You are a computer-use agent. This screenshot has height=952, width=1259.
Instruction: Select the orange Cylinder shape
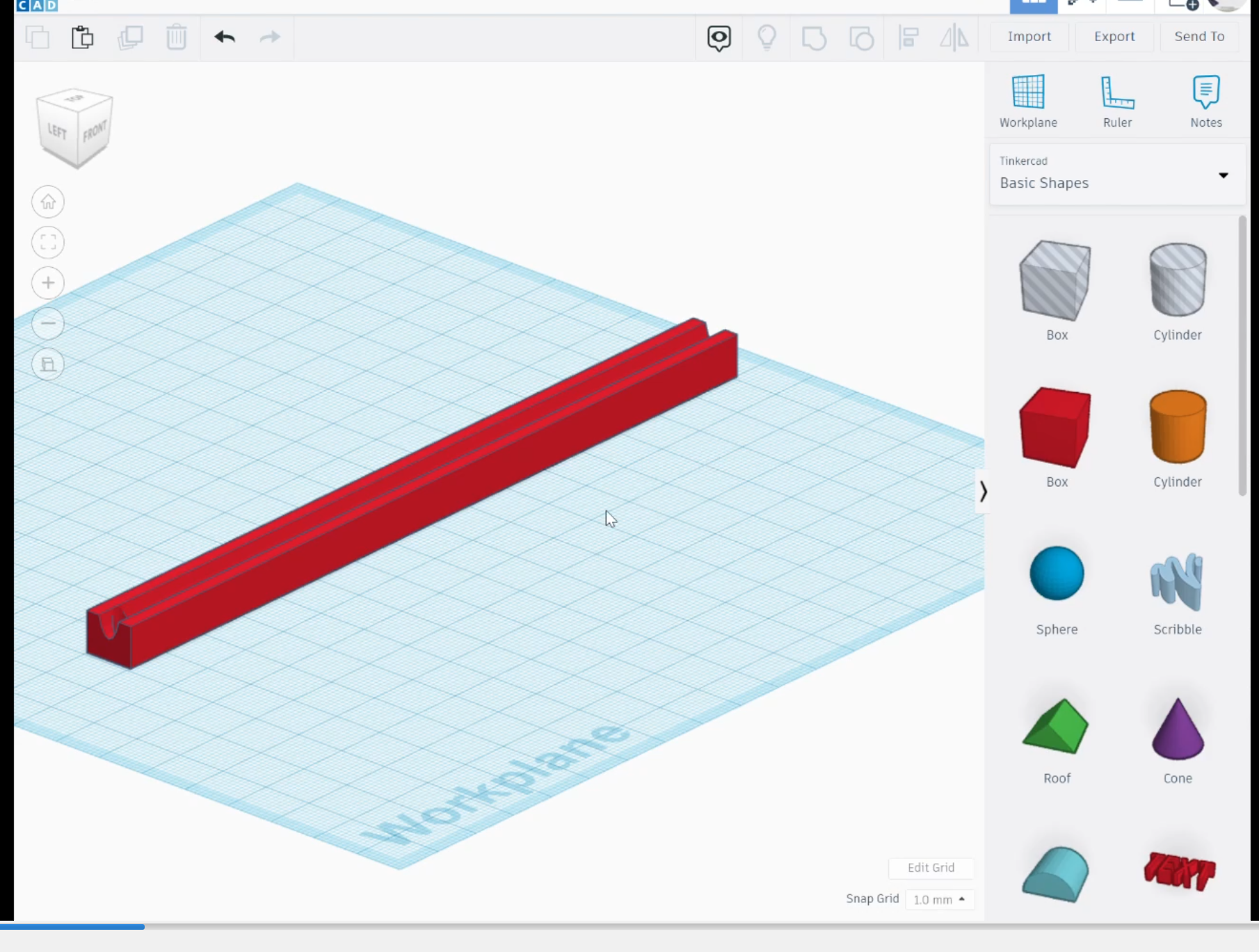[1177, 426]
